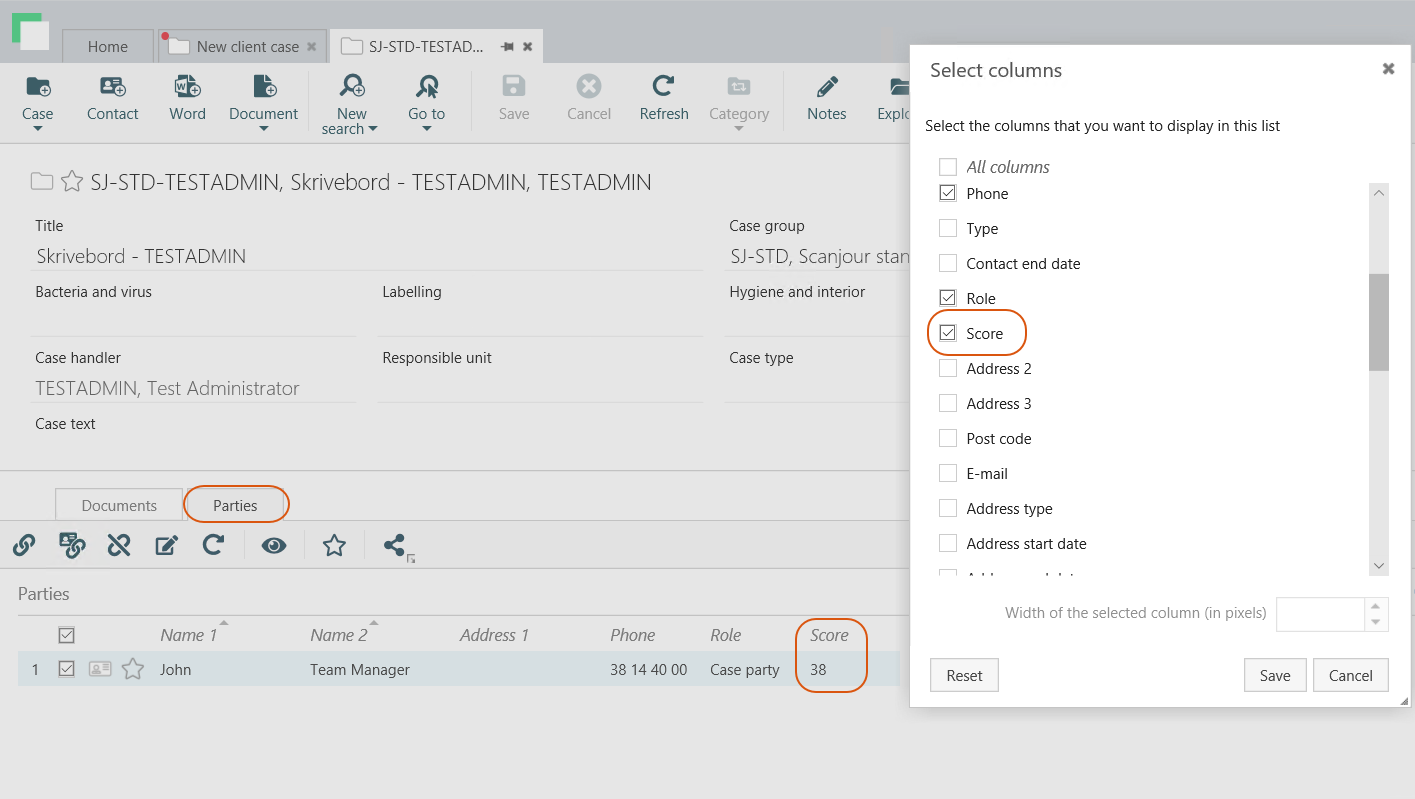This screenshot has height=799, width=1415.
Task: Open the New client case tab
Action: pos(246,46)
